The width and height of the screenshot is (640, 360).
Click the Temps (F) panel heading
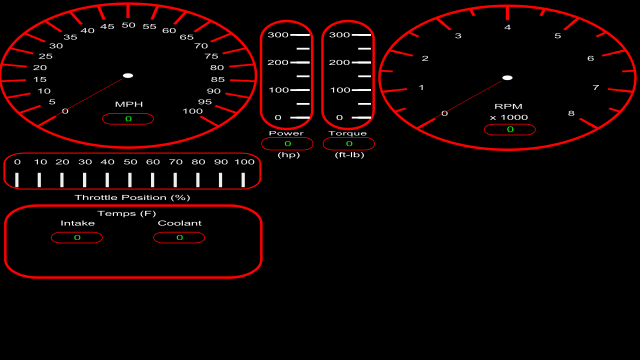pos(127,213)
